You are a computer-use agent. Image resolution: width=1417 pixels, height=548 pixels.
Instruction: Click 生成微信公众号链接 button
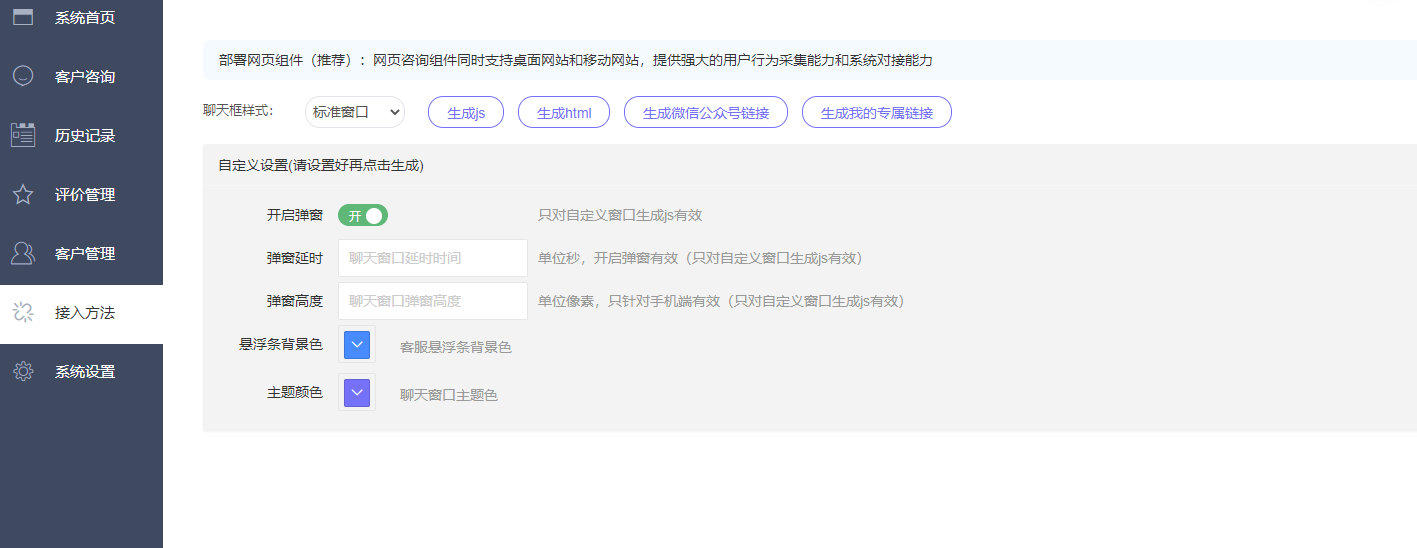[706, 113]
